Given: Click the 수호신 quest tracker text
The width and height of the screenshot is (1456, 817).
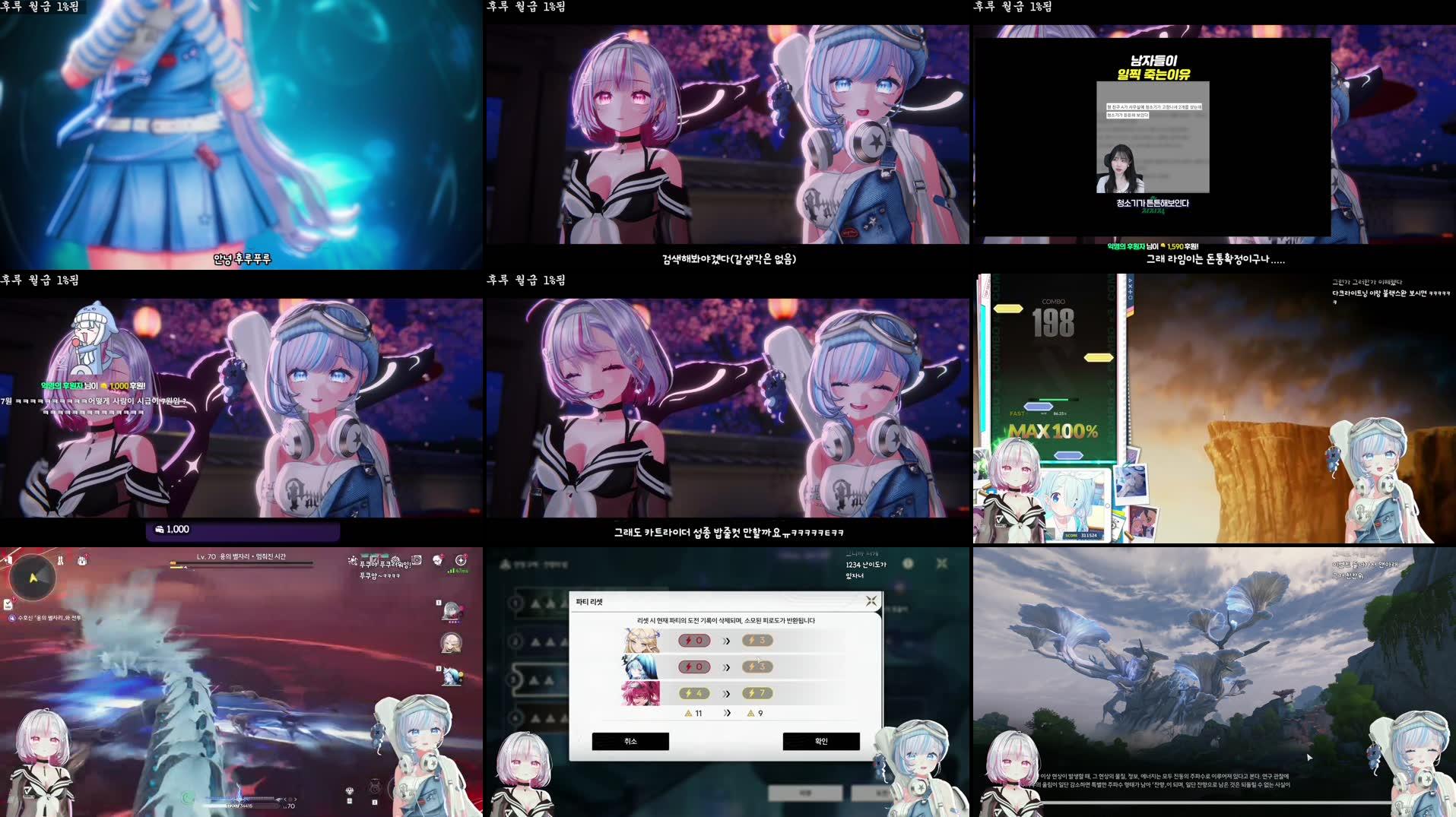Looking at the screenshot, I should [x=50, y=618].
